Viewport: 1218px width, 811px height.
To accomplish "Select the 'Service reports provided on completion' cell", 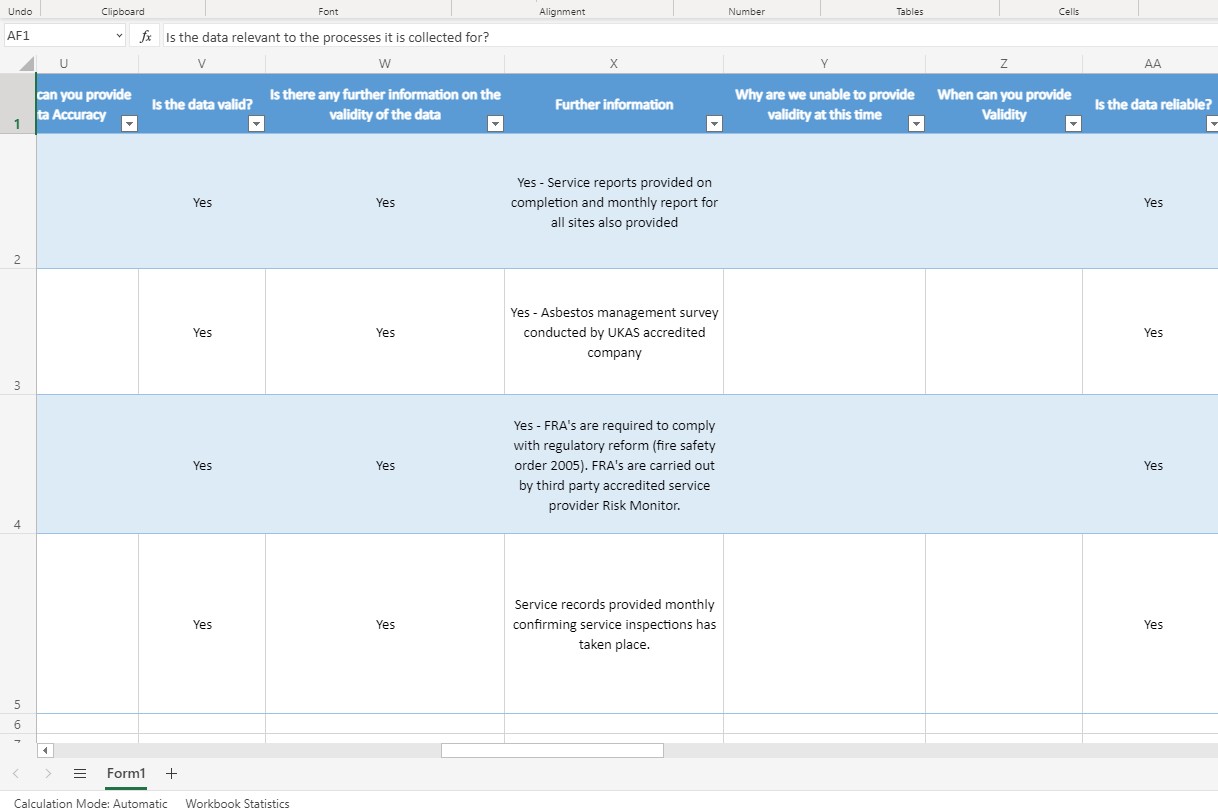I will point(614,202).
